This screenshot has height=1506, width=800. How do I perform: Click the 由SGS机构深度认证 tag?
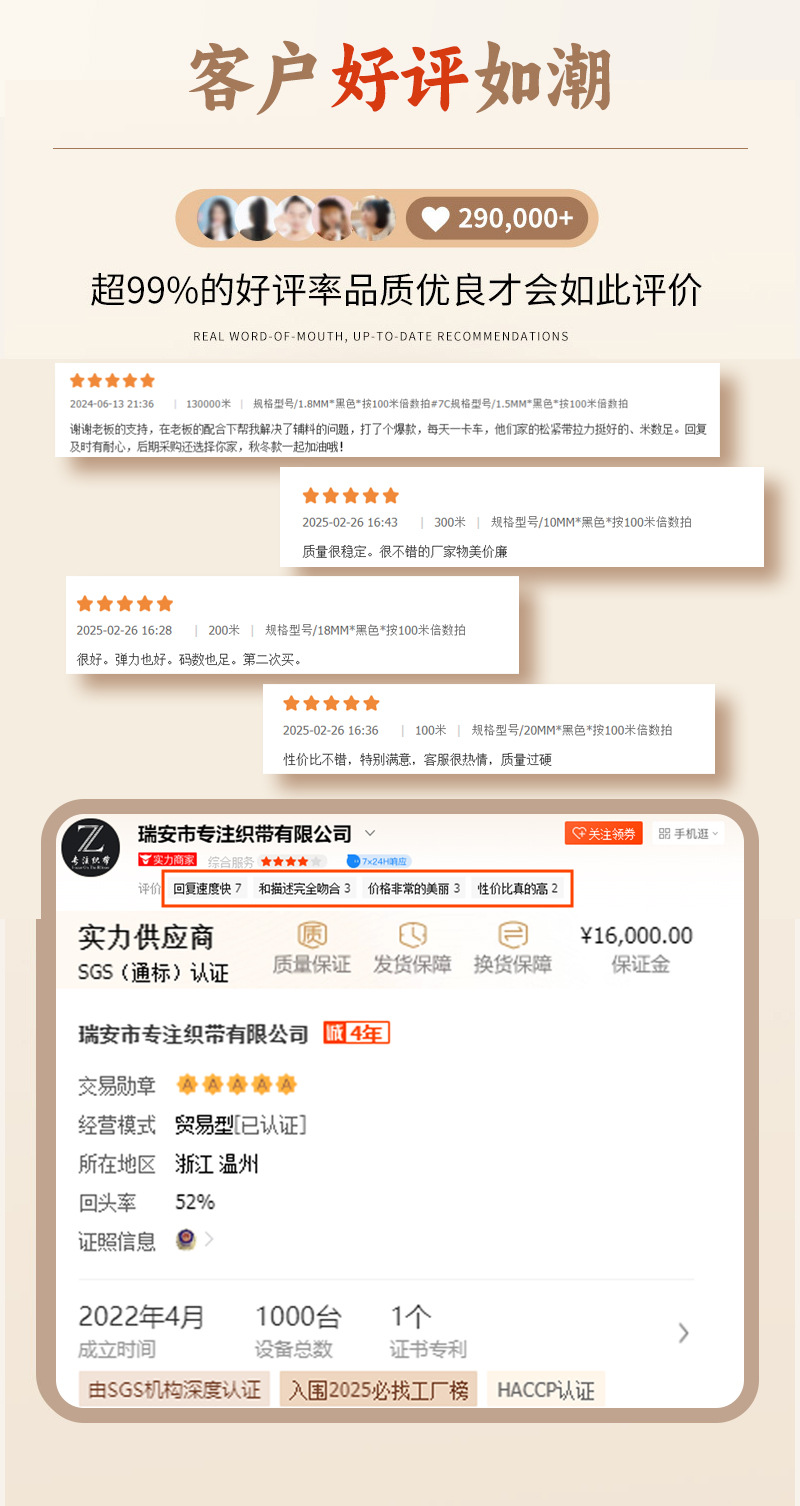coord(174,1390)
